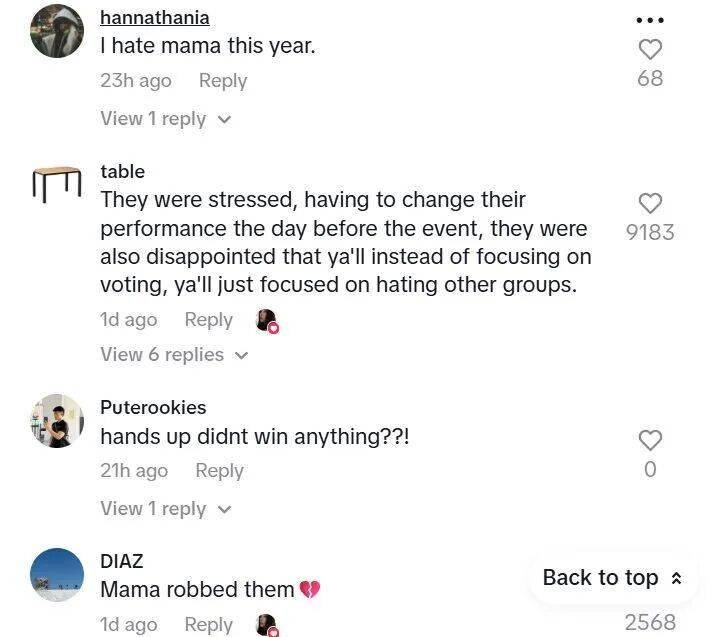The width and height of the screenshot is (709, 637).
Task: Like table's comment with the heart icon
Action: coord(650,203)
